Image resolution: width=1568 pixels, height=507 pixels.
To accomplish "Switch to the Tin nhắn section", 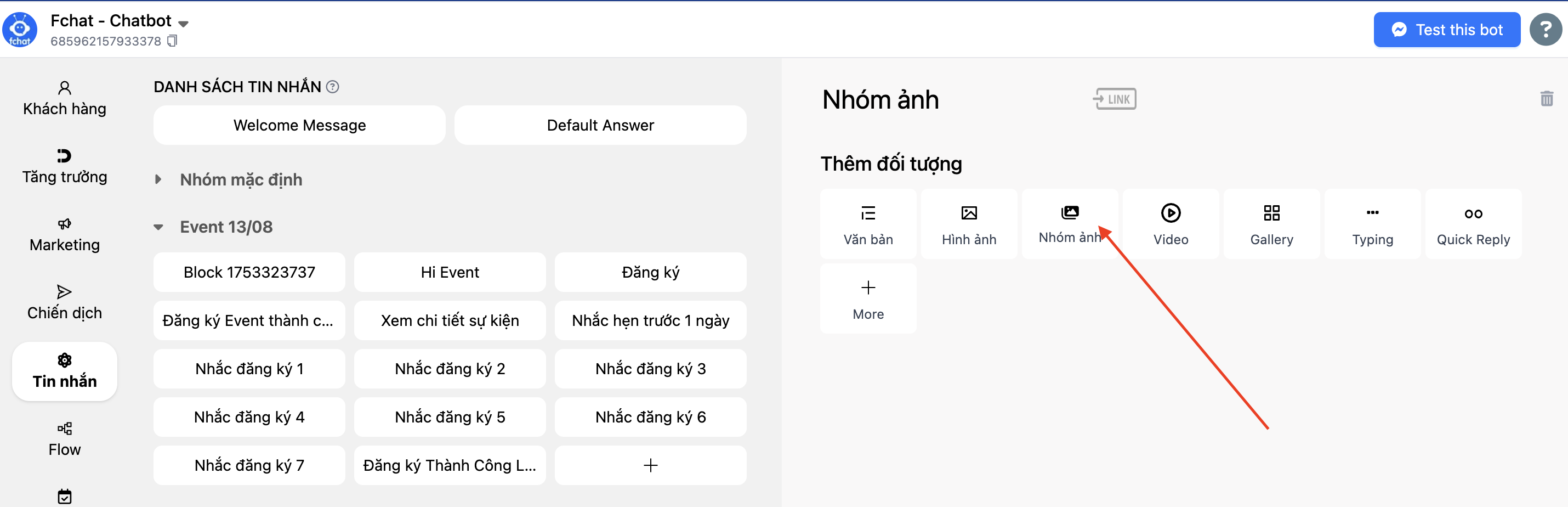I will coord(64,370).
